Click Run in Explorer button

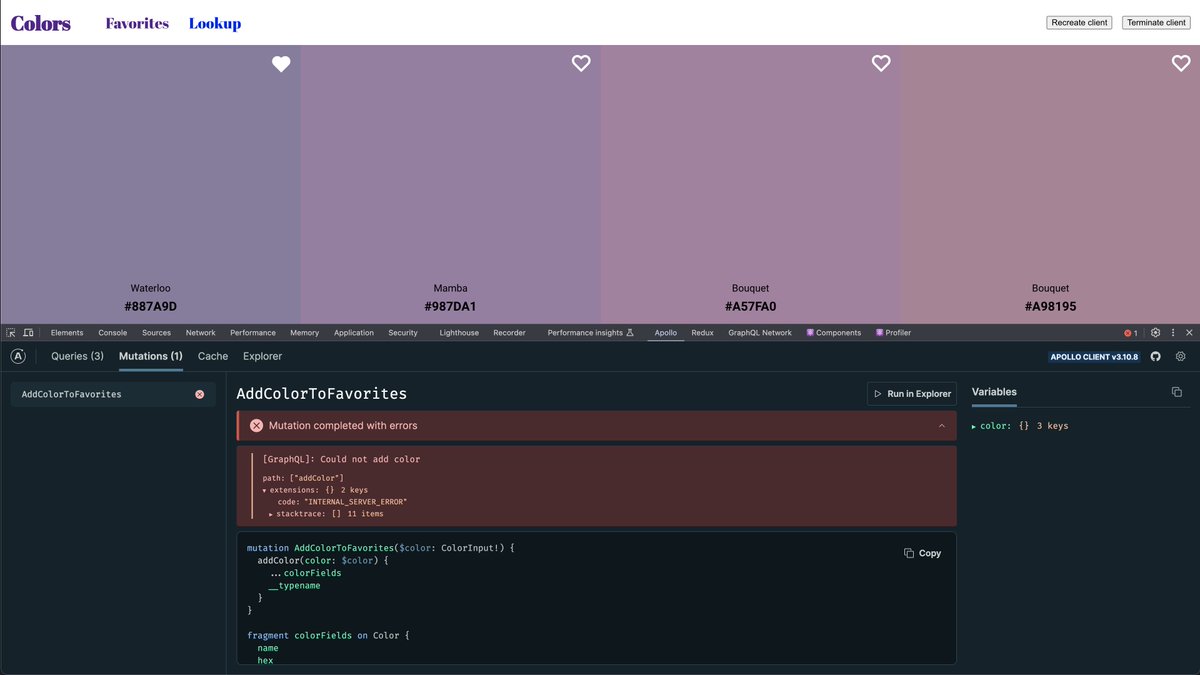click(911, 394)
